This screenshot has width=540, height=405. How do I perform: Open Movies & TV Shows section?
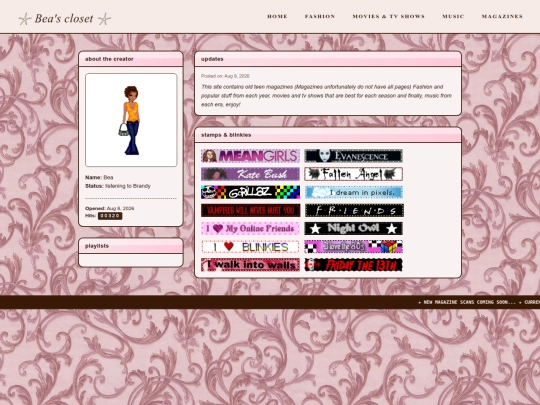(388, 16)
